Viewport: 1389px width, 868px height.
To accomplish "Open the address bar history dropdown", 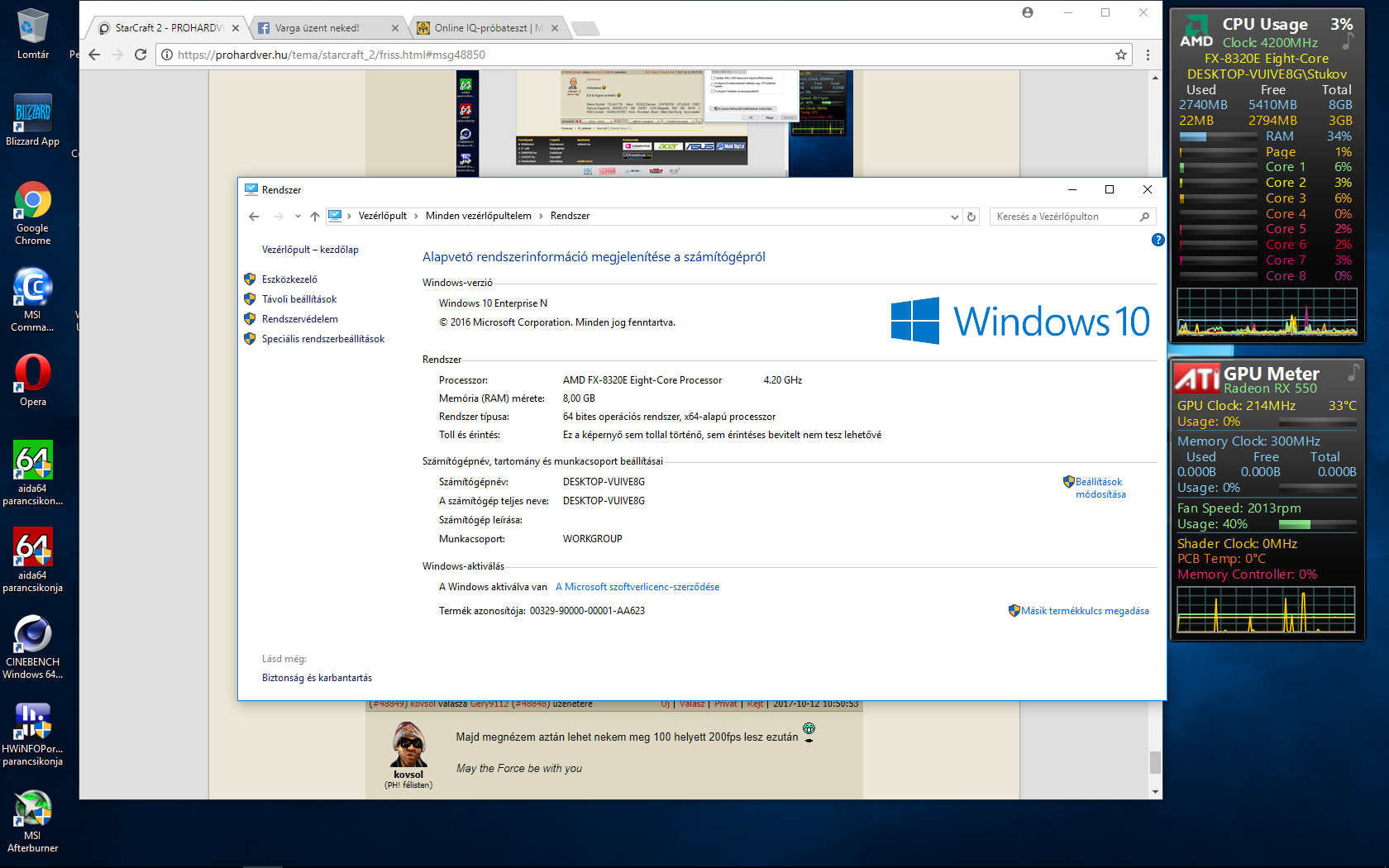I will [955, 217].
